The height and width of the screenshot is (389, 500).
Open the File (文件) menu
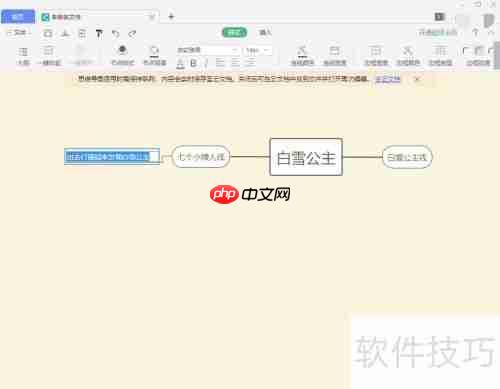pos(18,33)
